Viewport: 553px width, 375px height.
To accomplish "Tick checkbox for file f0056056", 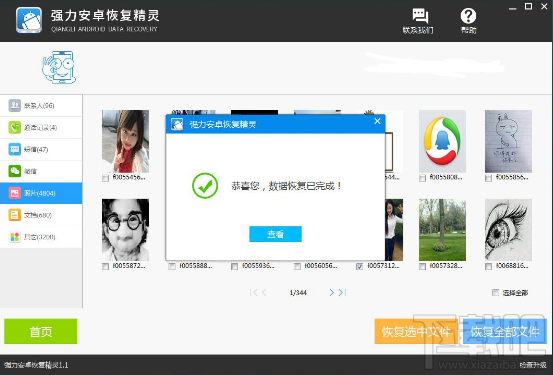I will [297, 266].
